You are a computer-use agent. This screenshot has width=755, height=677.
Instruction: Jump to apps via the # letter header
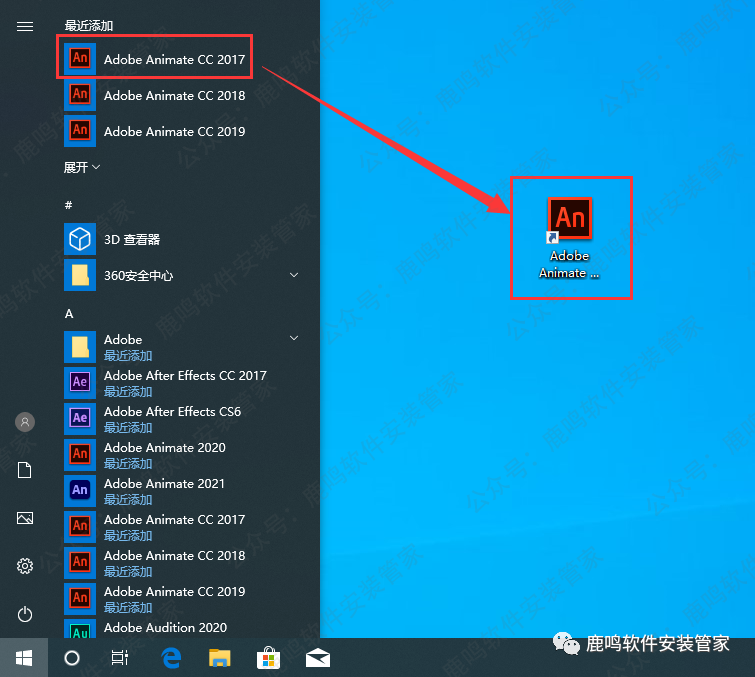[68, 205]
